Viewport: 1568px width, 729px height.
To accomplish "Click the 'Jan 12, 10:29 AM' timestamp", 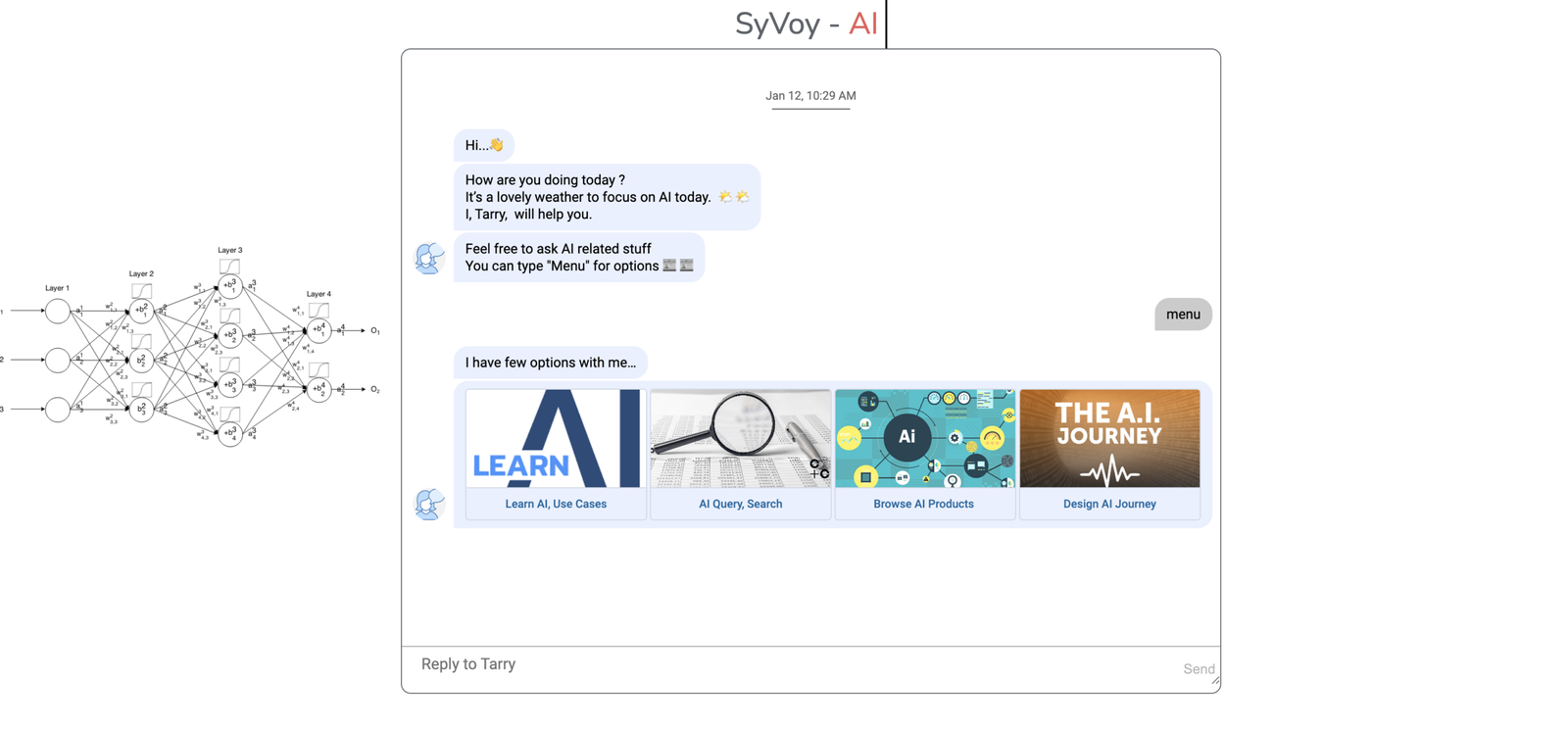I will click(810, 96).
